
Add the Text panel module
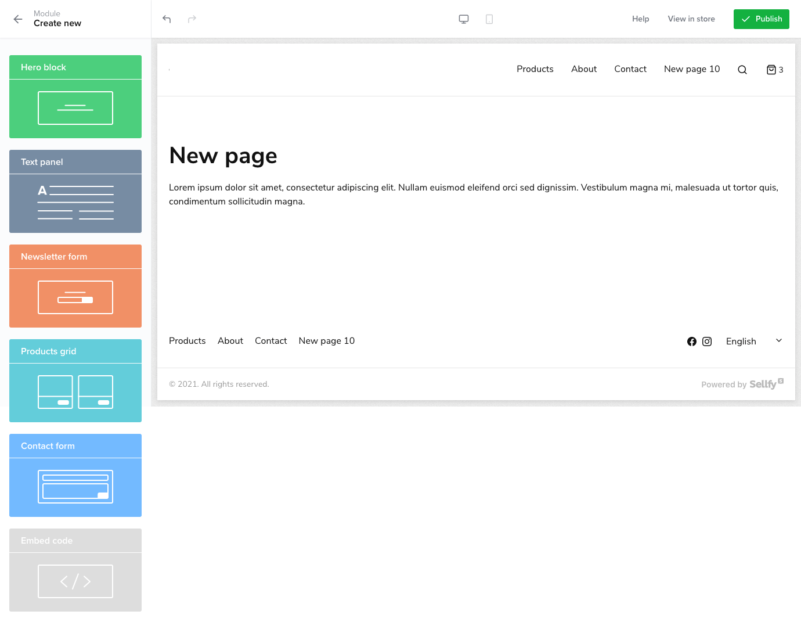click(75, 191)
